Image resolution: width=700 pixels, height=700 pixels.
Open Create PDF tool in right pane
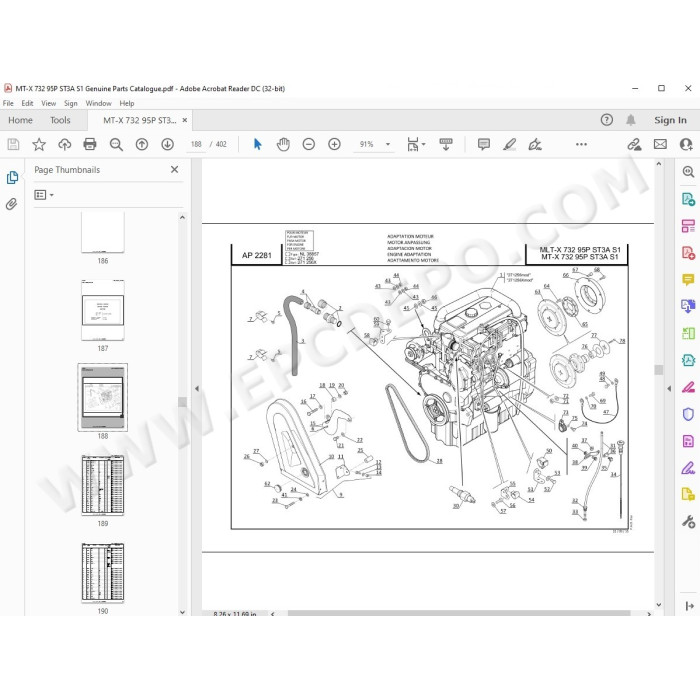(x=688, y=253)
